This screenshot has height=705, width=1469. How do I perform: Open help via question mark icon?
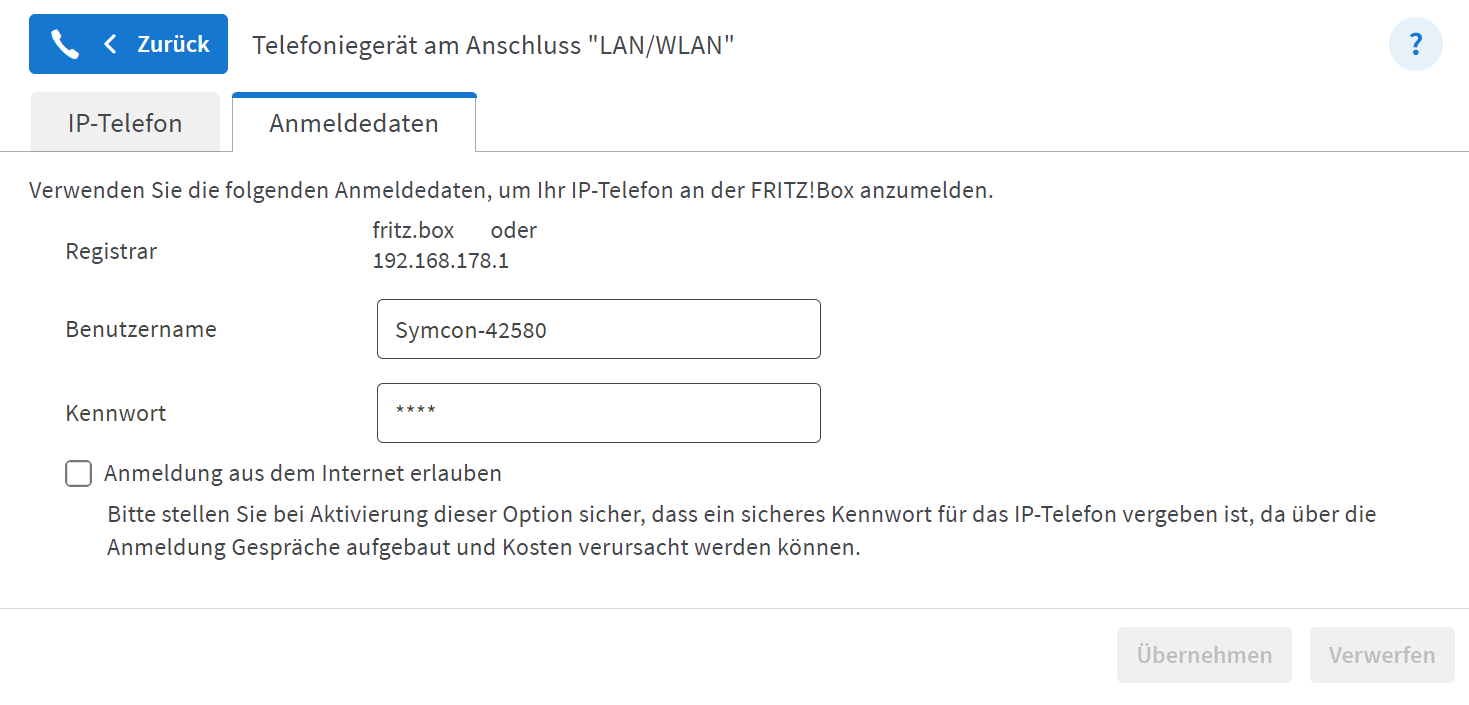coord(1416,44)
